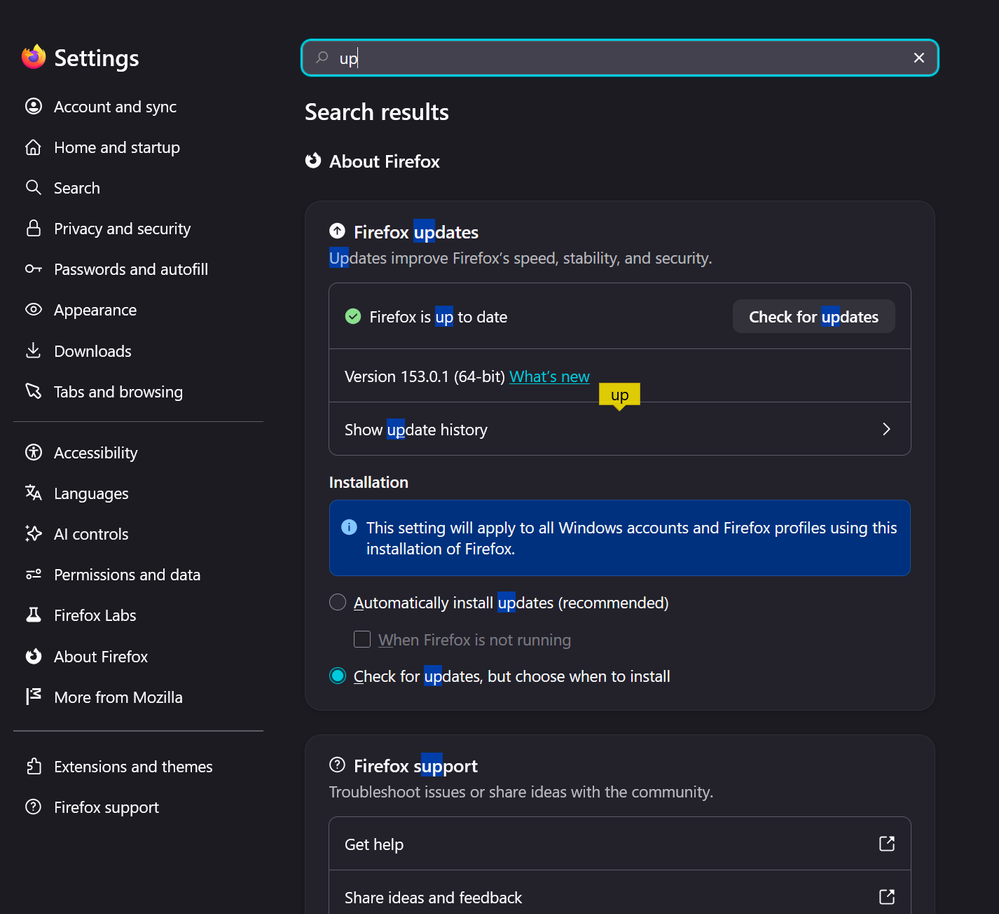This screenshot has height=914, width=999.
Task: Clear the settings search with the X
Action: click(919, 58)
